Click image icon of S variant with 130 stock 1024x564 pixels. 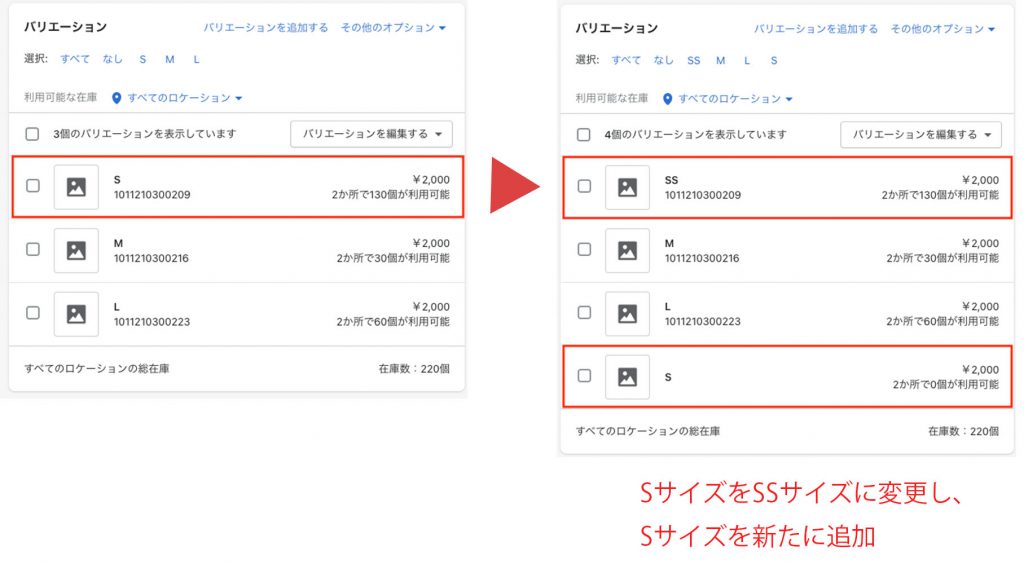[x=76, y=187]
